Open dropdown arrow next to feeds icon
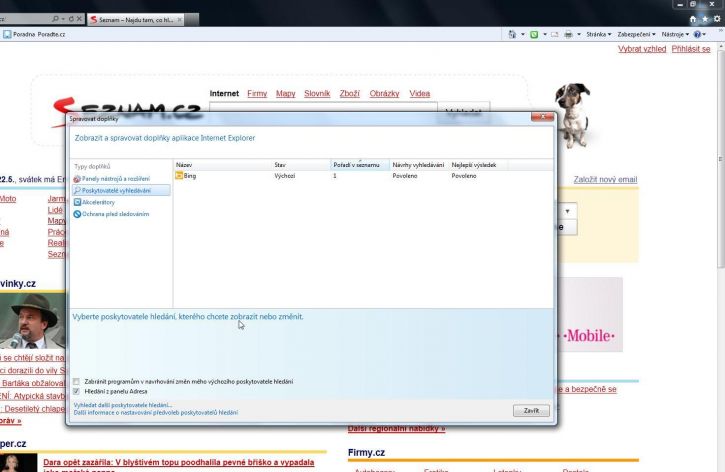The image size is (725, 472). [545, 34]
